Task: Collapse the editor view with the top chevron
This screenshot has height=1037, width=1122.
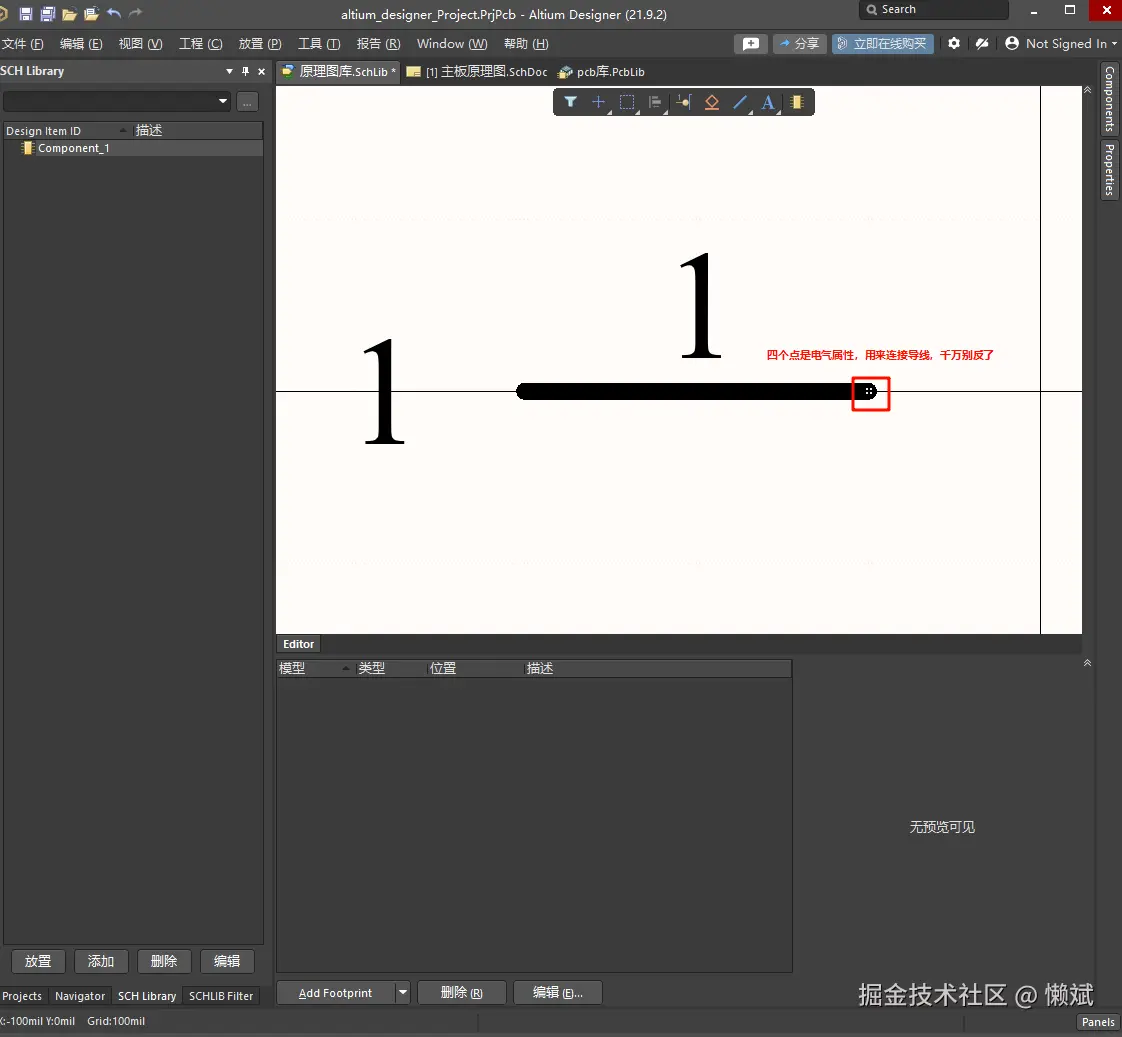Action: 1088,90
